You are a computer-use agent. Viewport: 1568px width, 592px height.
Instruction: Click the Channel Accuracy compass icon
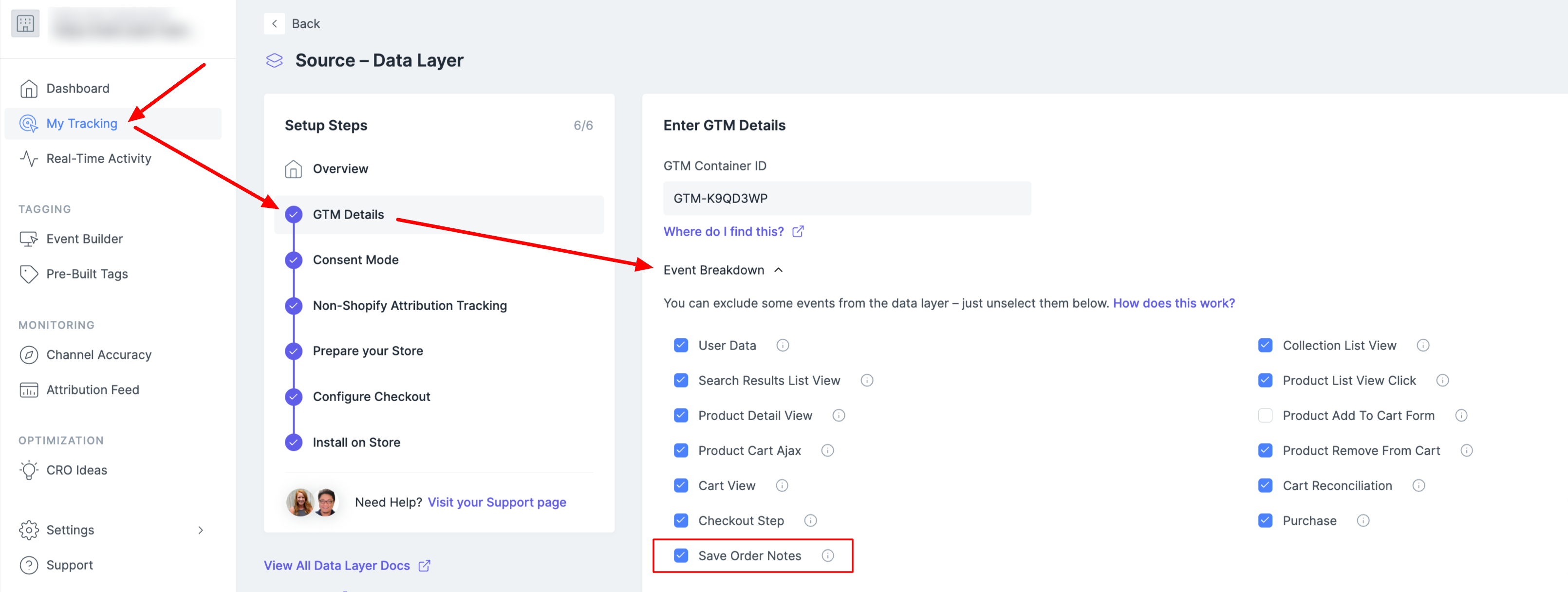coord(29,355)
